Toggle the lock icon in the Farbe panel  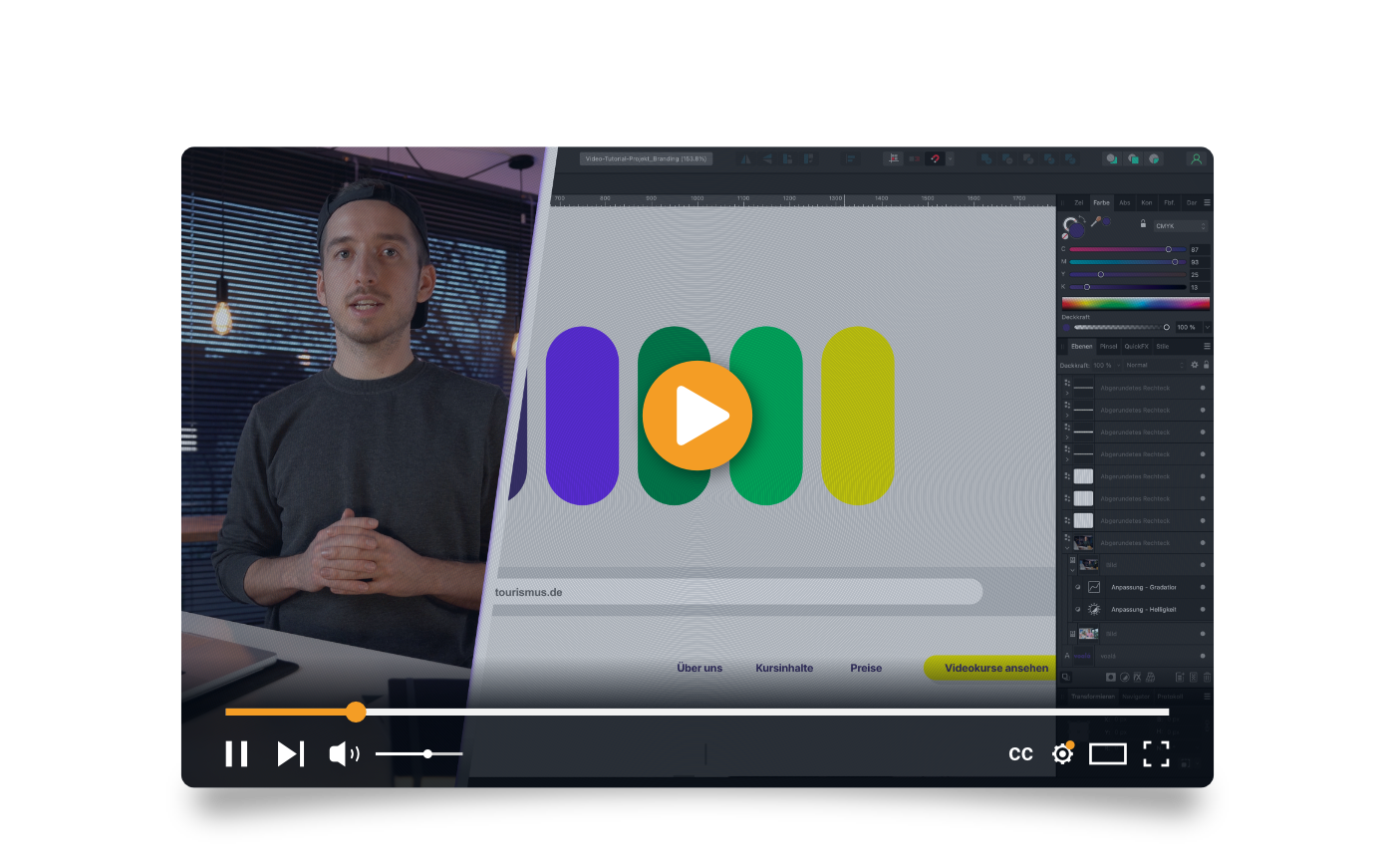1143,223
